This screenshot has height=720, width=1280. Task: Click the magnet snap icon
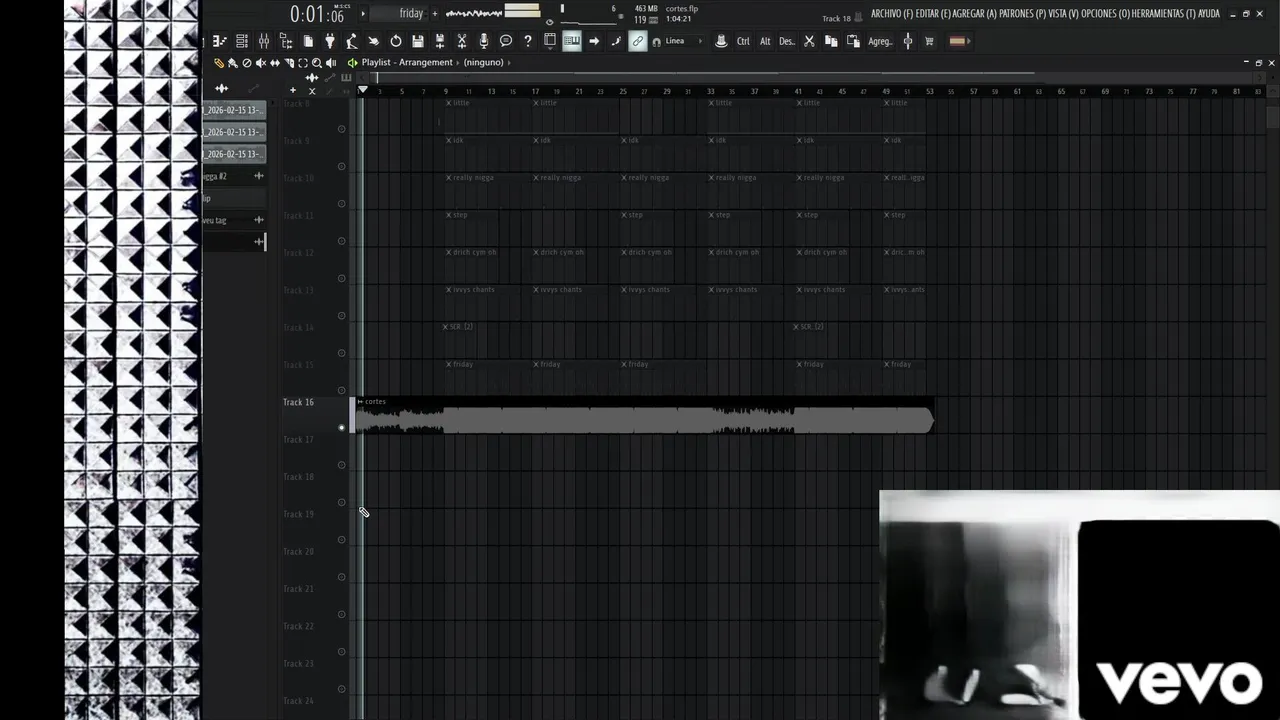656,42
